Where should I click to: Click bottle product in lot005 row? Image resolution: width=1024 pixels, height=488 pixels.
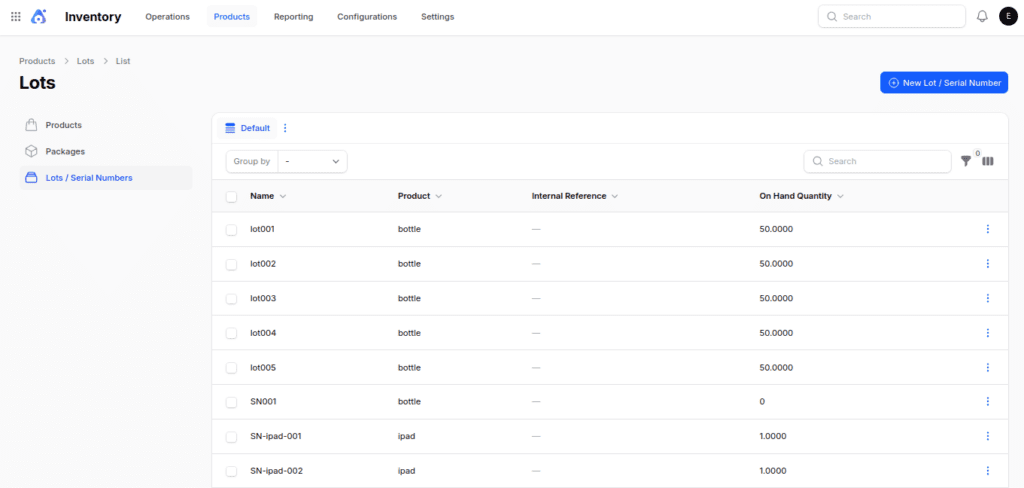(x=409, y=367)
